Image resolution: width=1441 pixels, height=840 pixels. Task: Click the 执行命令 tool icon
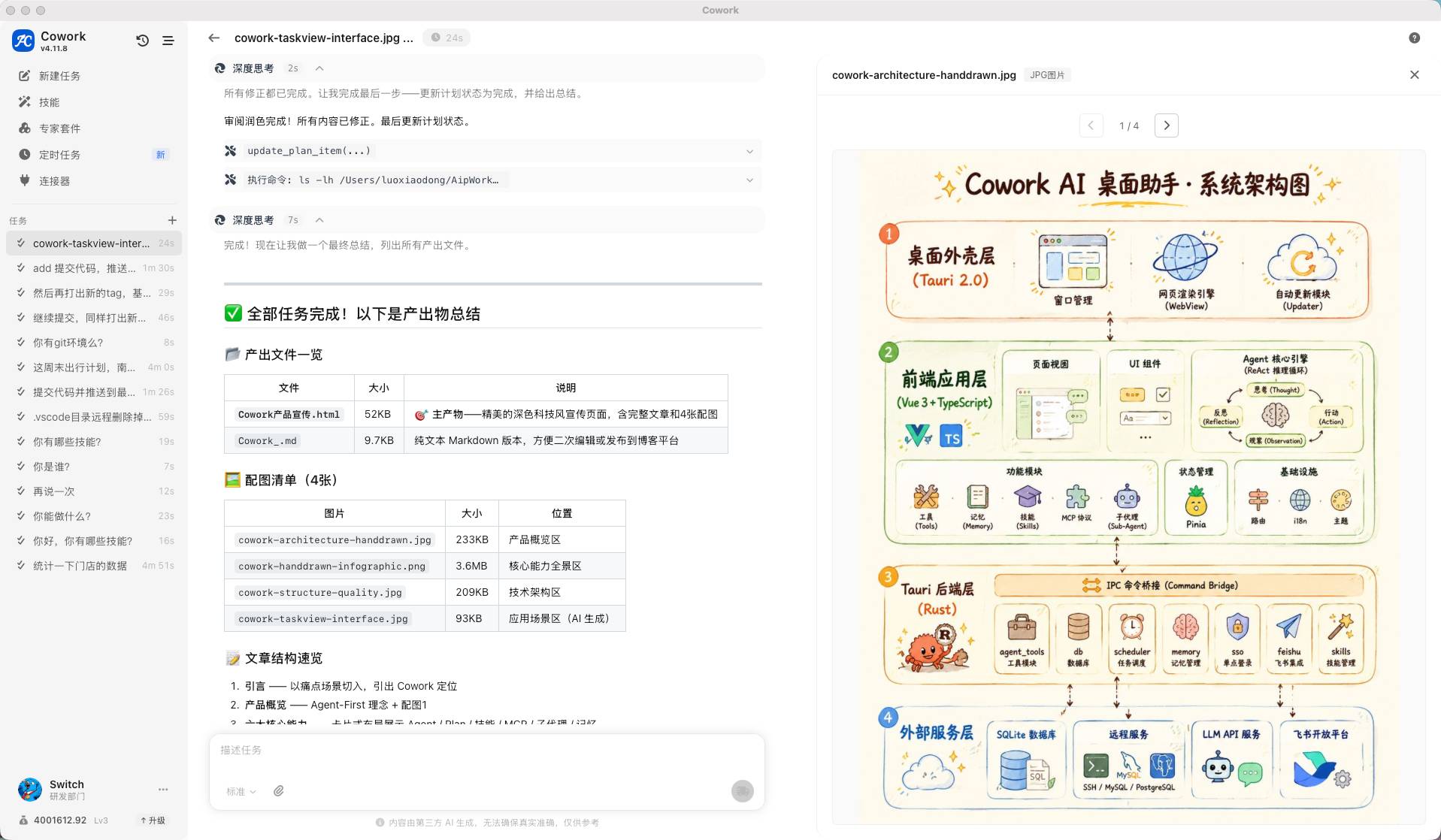click(x=231, y=180)
